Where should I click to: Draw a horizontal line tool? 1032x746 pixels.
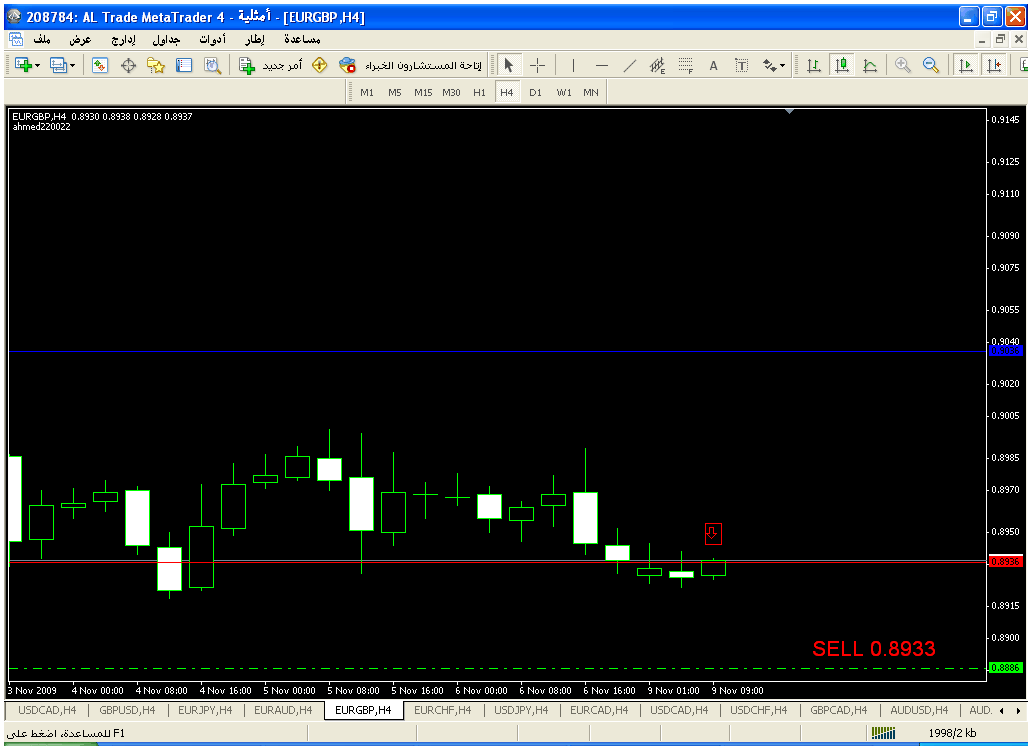602,65
